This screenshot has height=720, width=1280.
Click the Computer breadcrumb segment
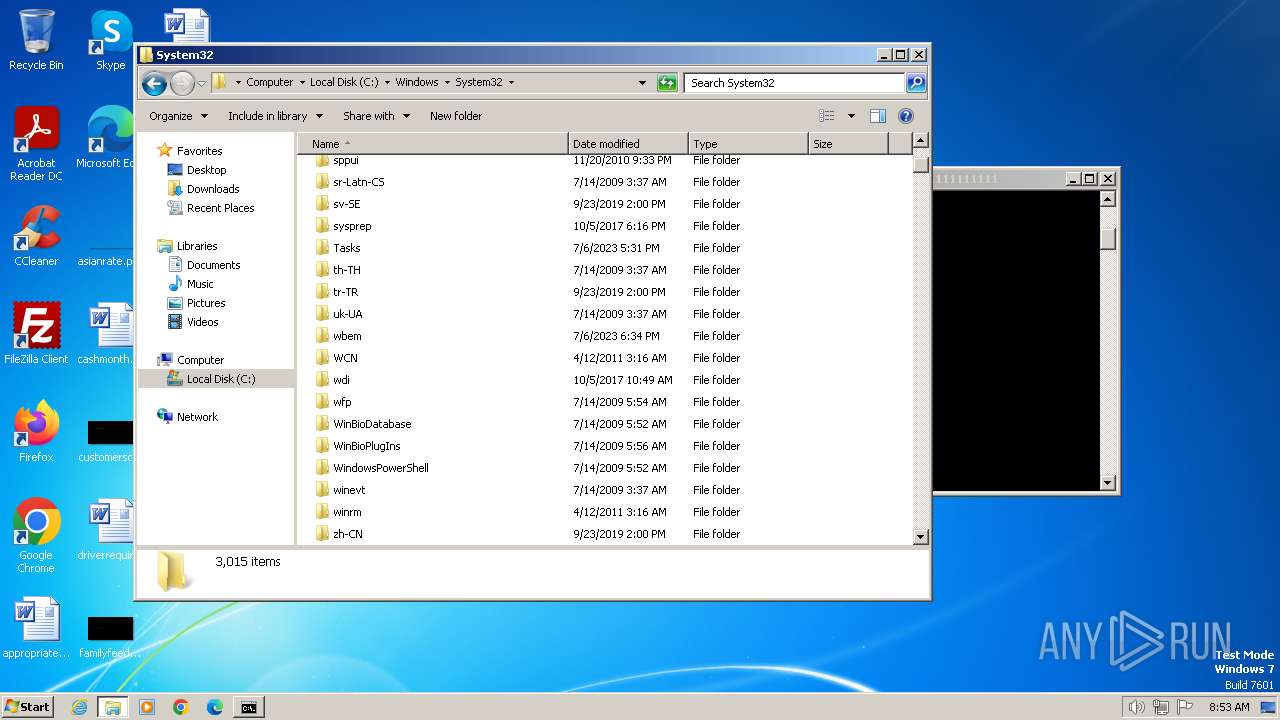270,83
